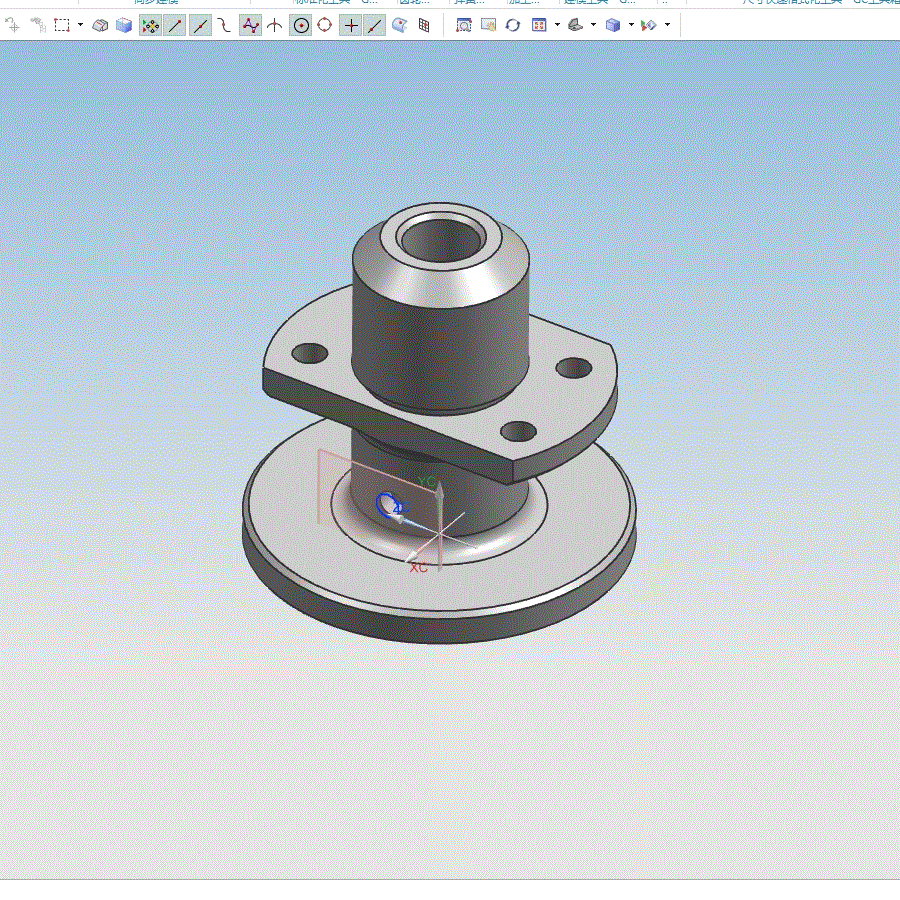Click the green-red arrow with page icon
The width and height of the screenshot is (900, 900).
[x=649, y=25]
